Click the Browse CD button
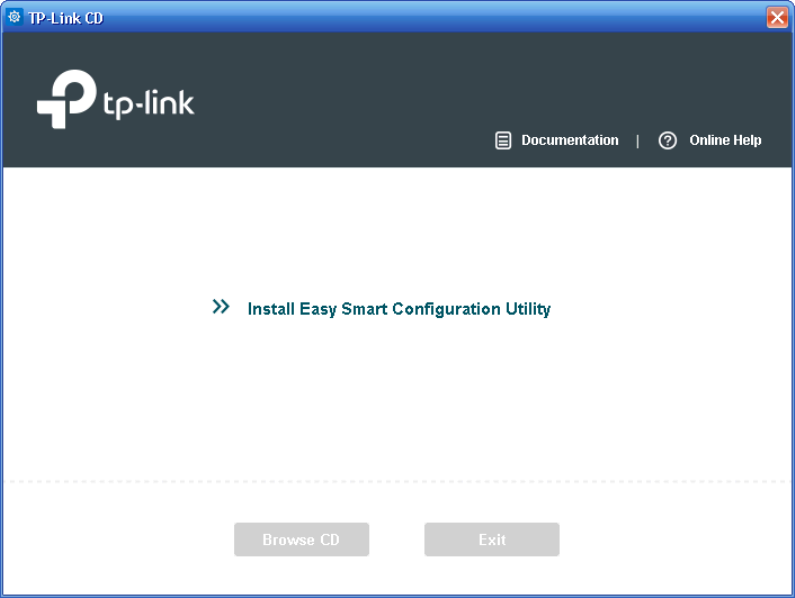This screenshot has height=598, width=795. (x=301, y=539)
